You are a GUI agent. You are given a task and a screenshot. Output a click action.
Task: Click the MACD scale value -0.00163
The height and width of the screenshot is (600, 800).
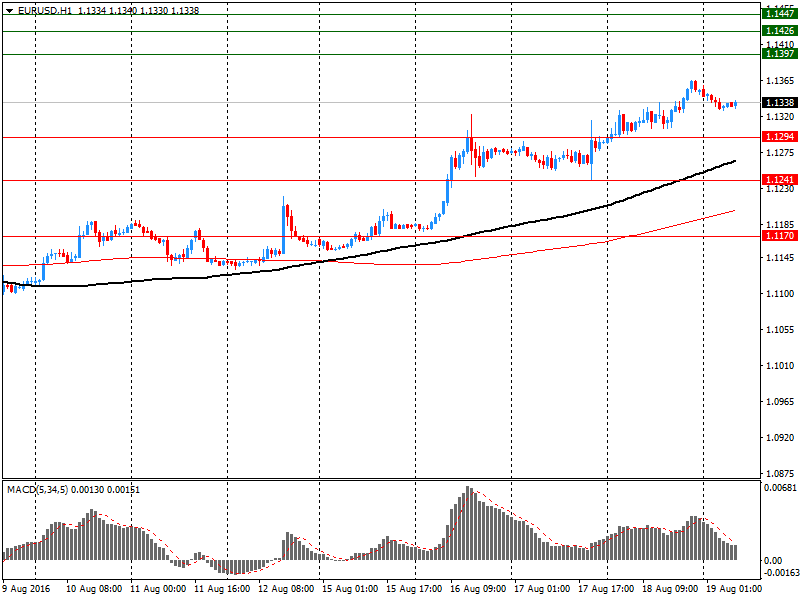(x=780, y=572)
